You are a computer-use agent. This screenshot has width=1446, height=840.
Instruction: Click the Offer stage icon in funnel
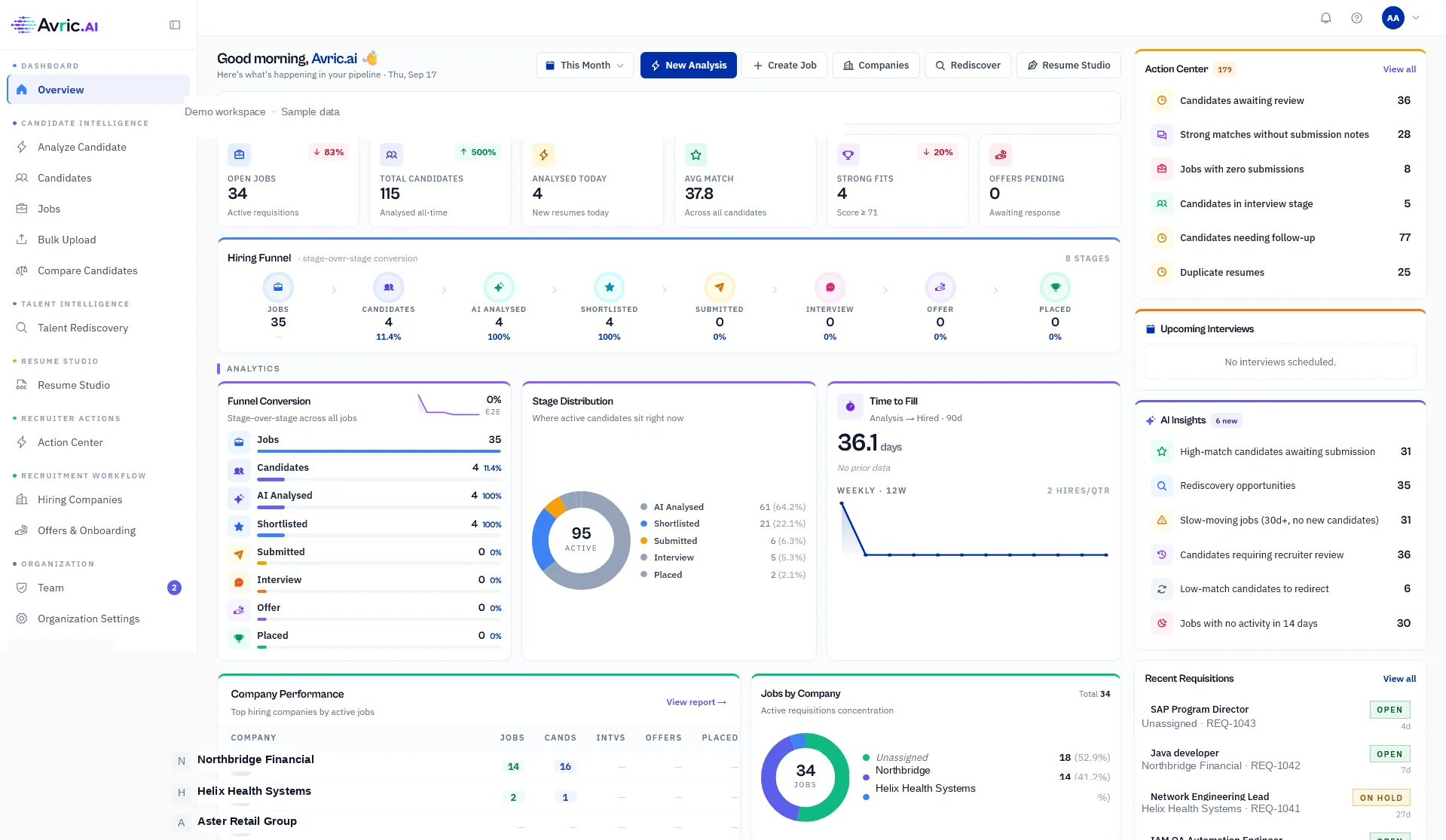point(940,287)
